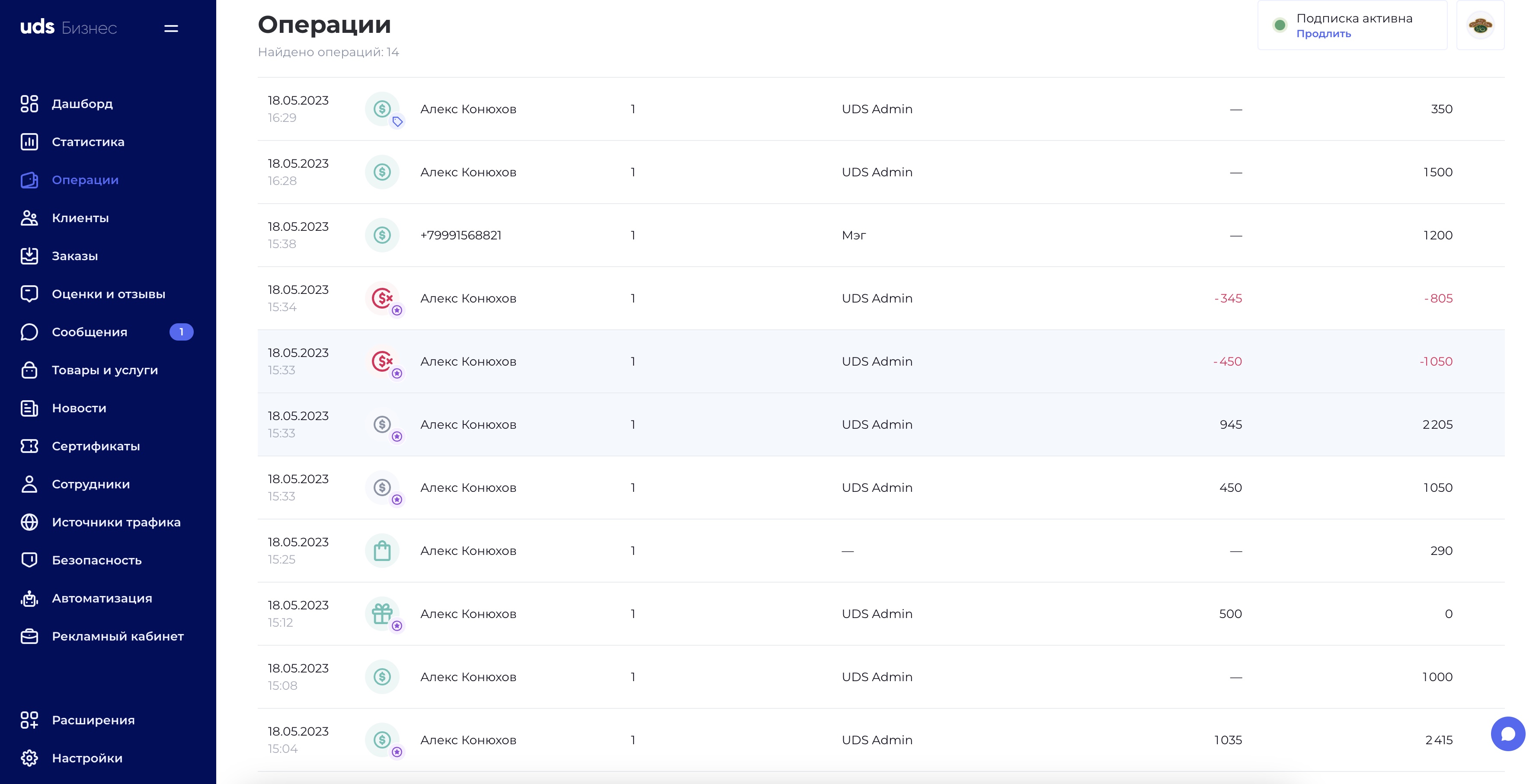Screen dimensions: 1536x784
Task: Open the refund operation at 15:34
Action: pyautogui.click(x=881, y=299)
